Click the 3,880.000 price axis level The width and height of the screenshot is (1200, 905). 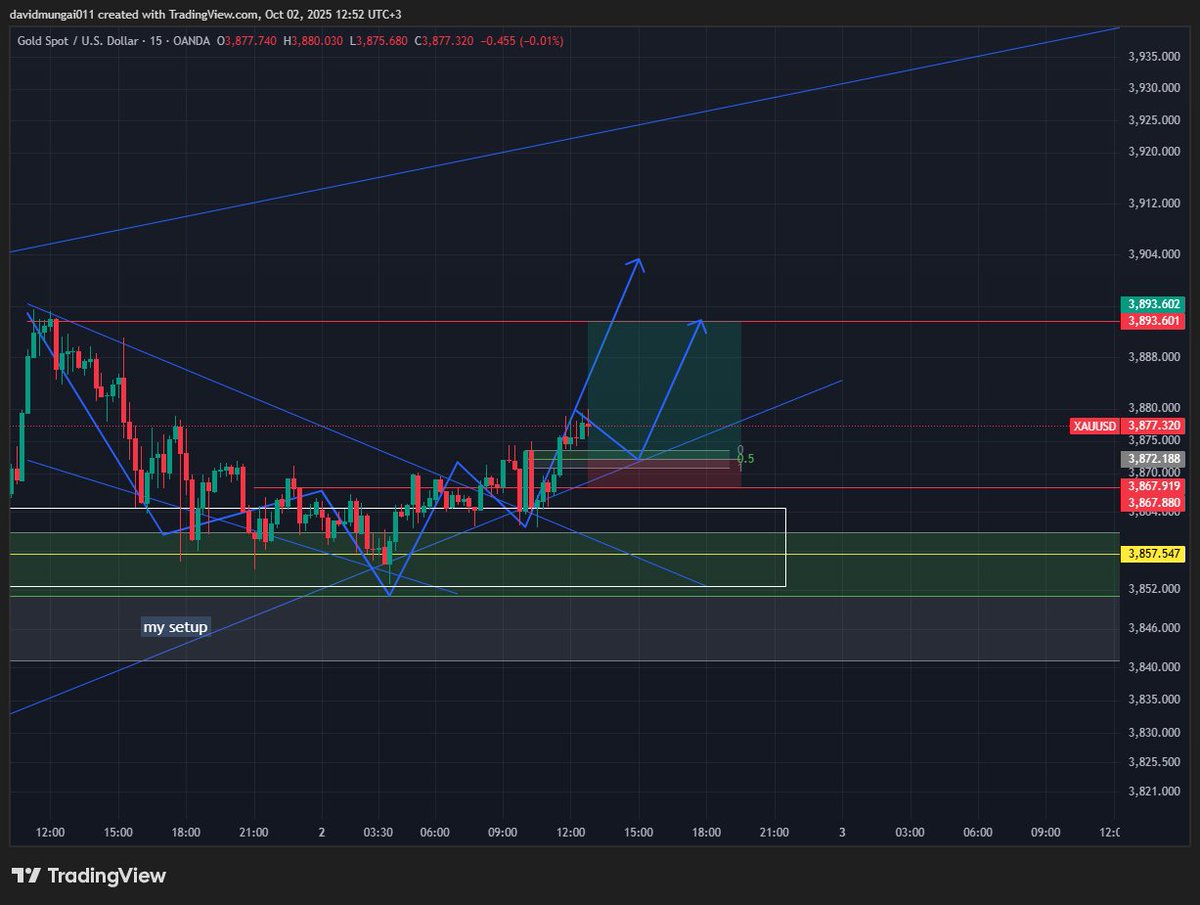[x=1154, y=408]
